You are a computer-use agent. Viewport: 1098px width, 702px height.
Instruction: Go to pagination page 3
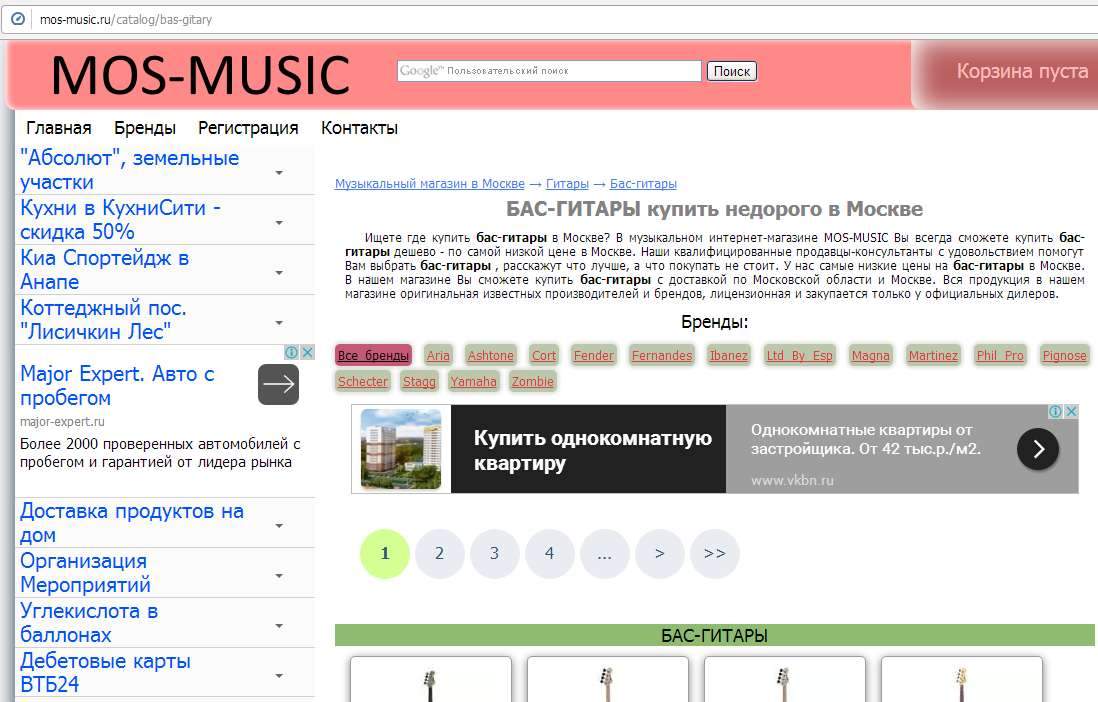(x=494, y=553)
